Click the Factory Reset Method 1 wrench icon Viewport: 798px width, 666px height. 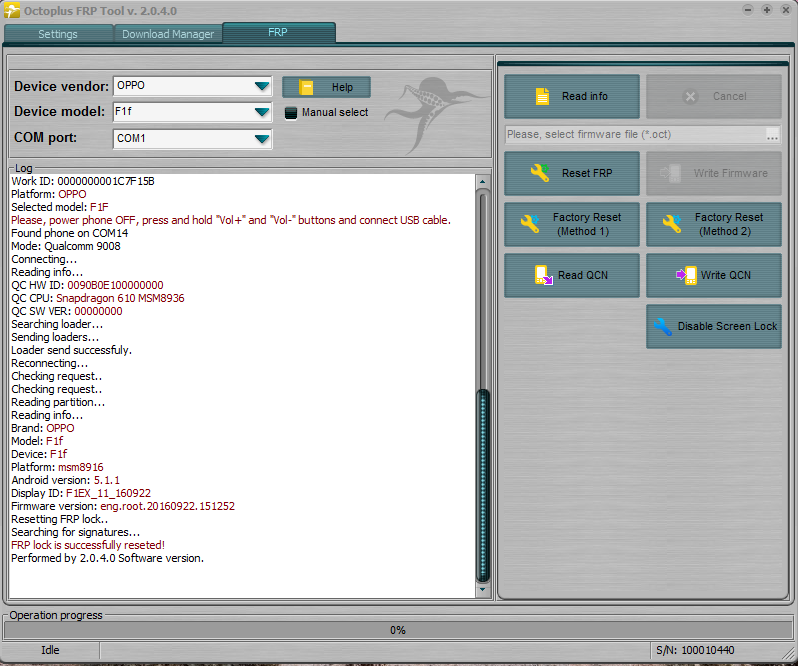click(530, 224)
